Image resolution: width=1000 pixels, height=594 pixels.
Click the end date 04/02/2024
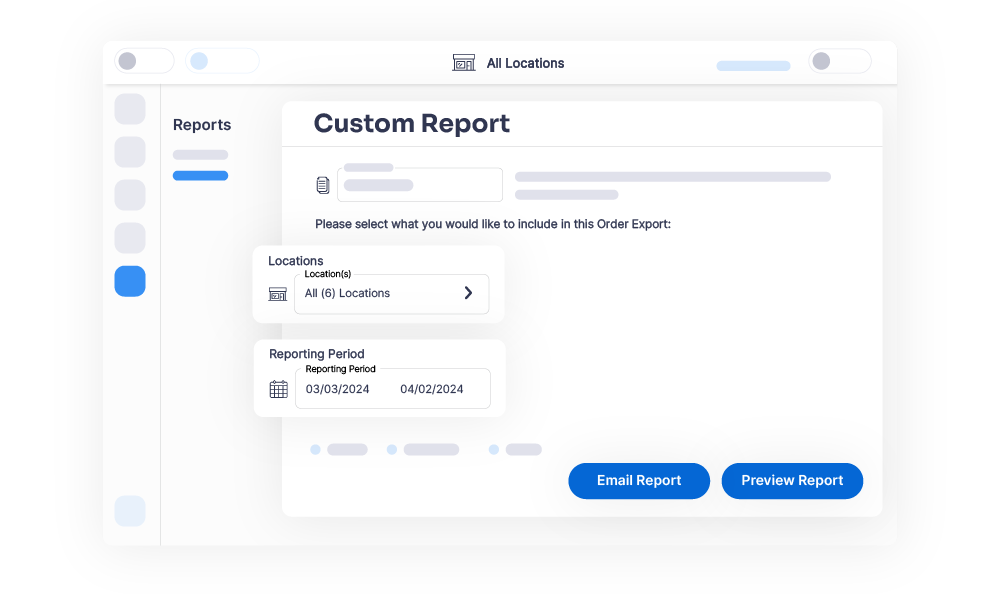tap(432, 389)
